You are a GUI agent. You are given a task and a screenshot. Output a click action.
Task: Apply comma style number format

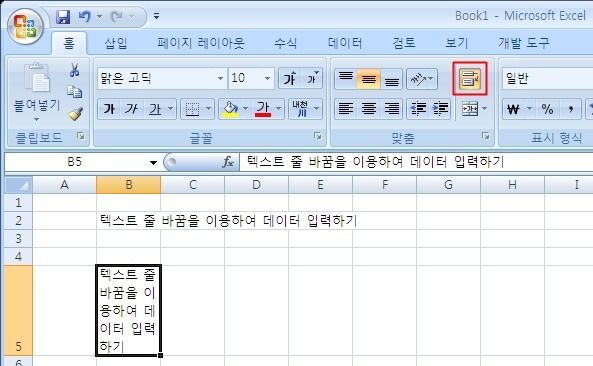point(570,109)
